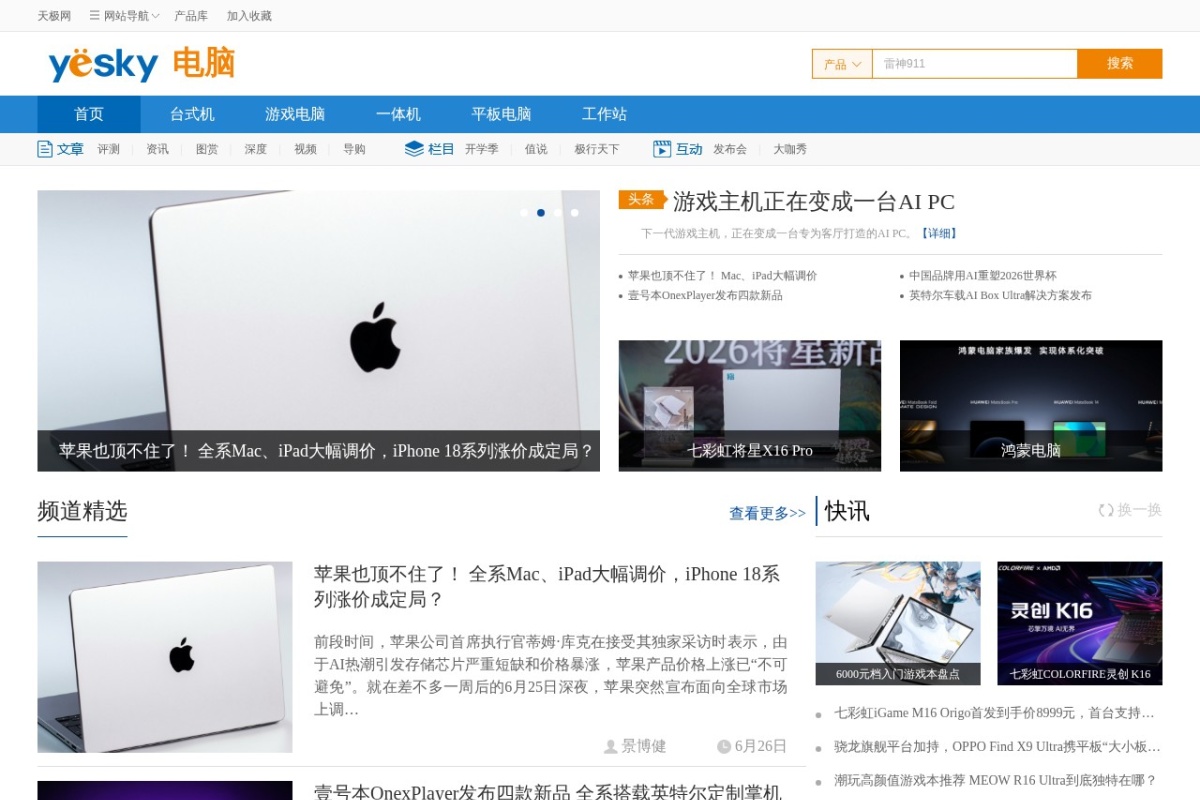The width and height of the screenshot is (1200, 800).
Task: Click the clock icon beside 6月26日
Action: 724,746
